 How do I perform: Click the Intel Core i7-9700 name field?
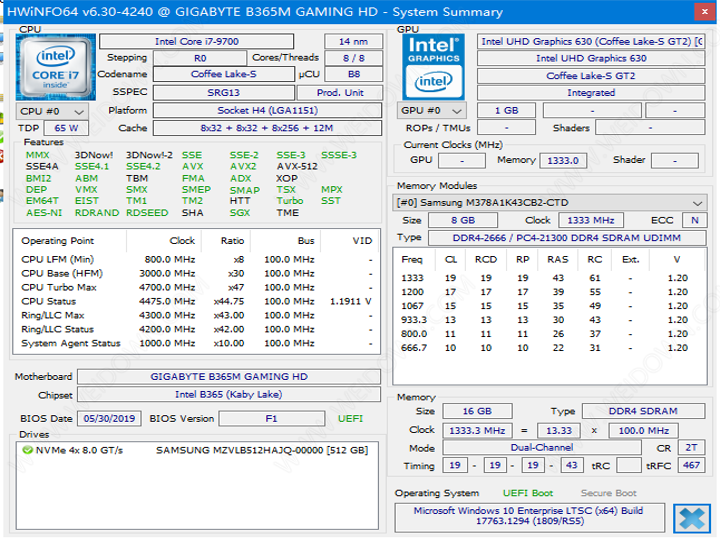click(x=197, y=41)
